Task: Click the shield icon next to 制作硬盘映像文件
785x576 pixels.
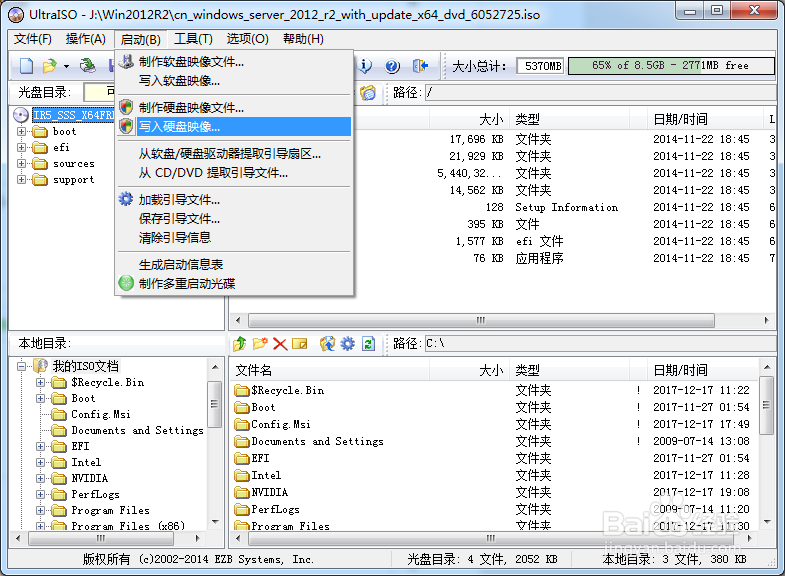Action: tap(126, 107)
